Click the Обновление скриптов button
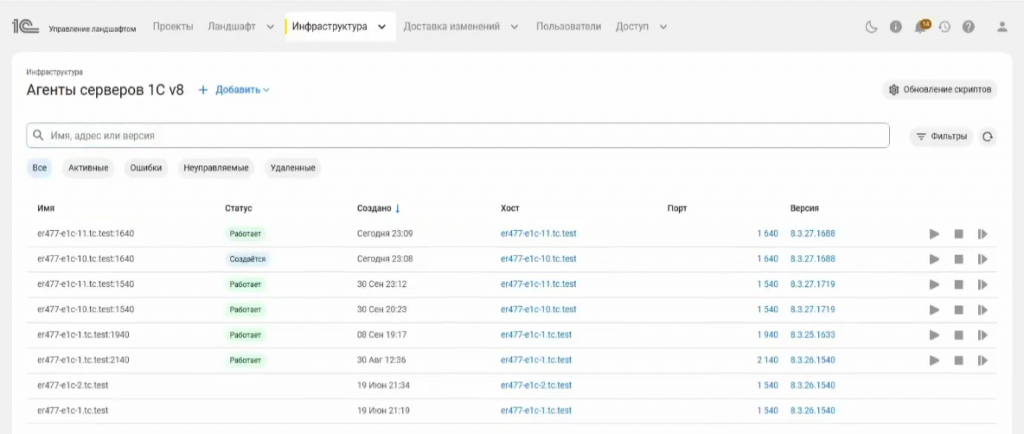 [x=940, y=90]
